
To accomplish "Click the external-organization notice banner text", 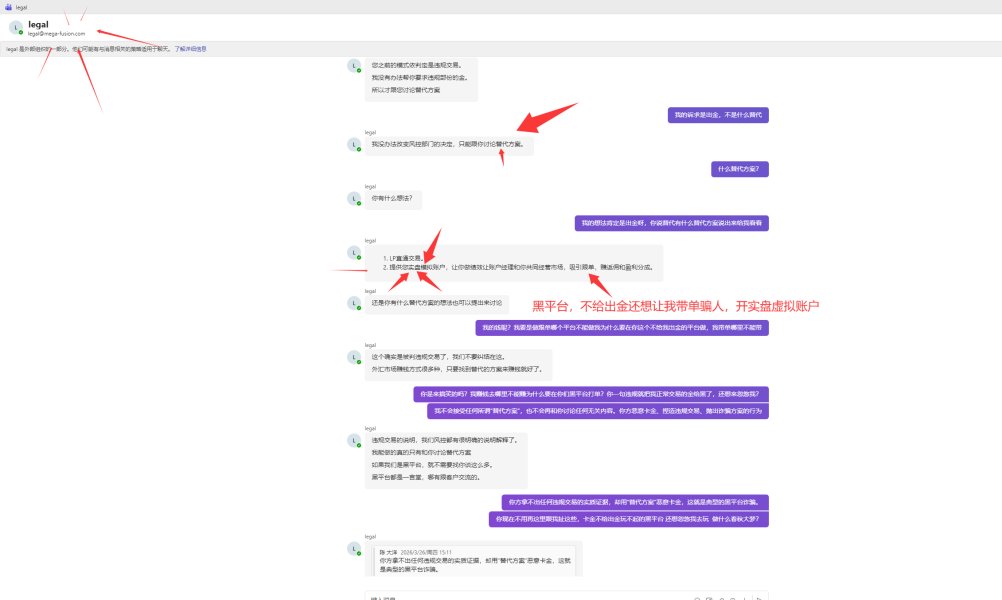I will pyautogui.click(x=88, y=49).
